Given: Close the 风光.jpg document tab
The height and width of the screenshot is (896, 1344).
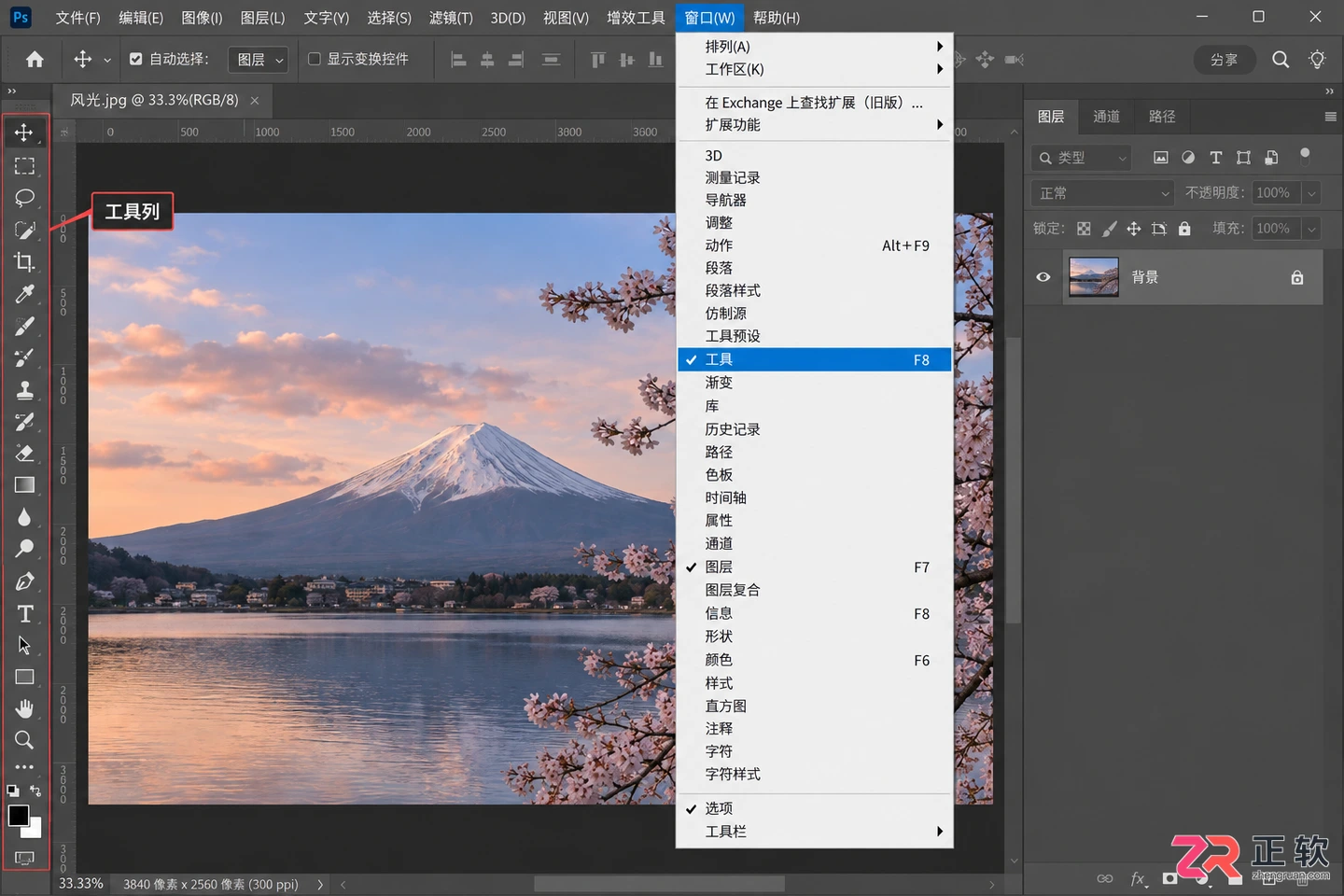Looking at the screenshot, I should coord(255,101).
